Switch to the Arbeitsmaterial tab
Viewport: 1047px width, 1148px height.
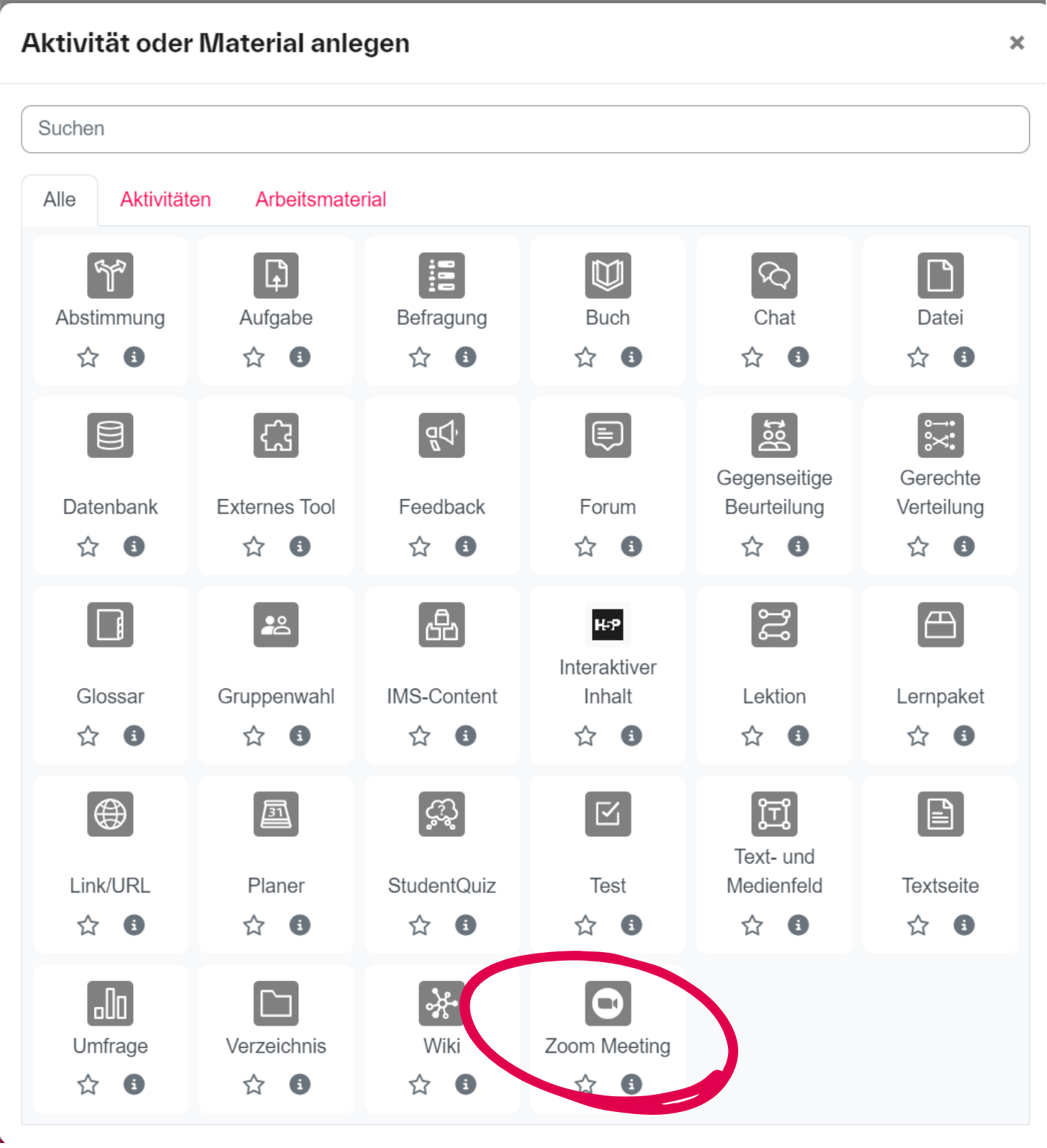click(320, 199)
